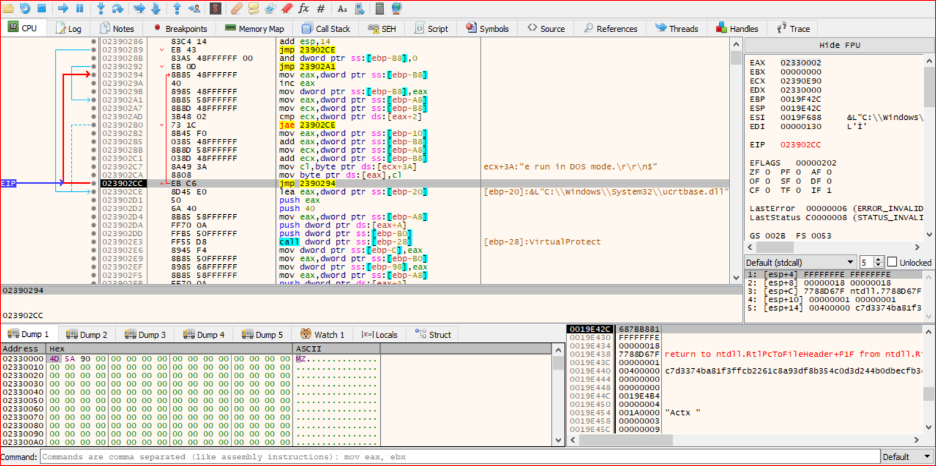Open the Calculator icon
This screenshot has width=936, height=466.
click(380, 8)
